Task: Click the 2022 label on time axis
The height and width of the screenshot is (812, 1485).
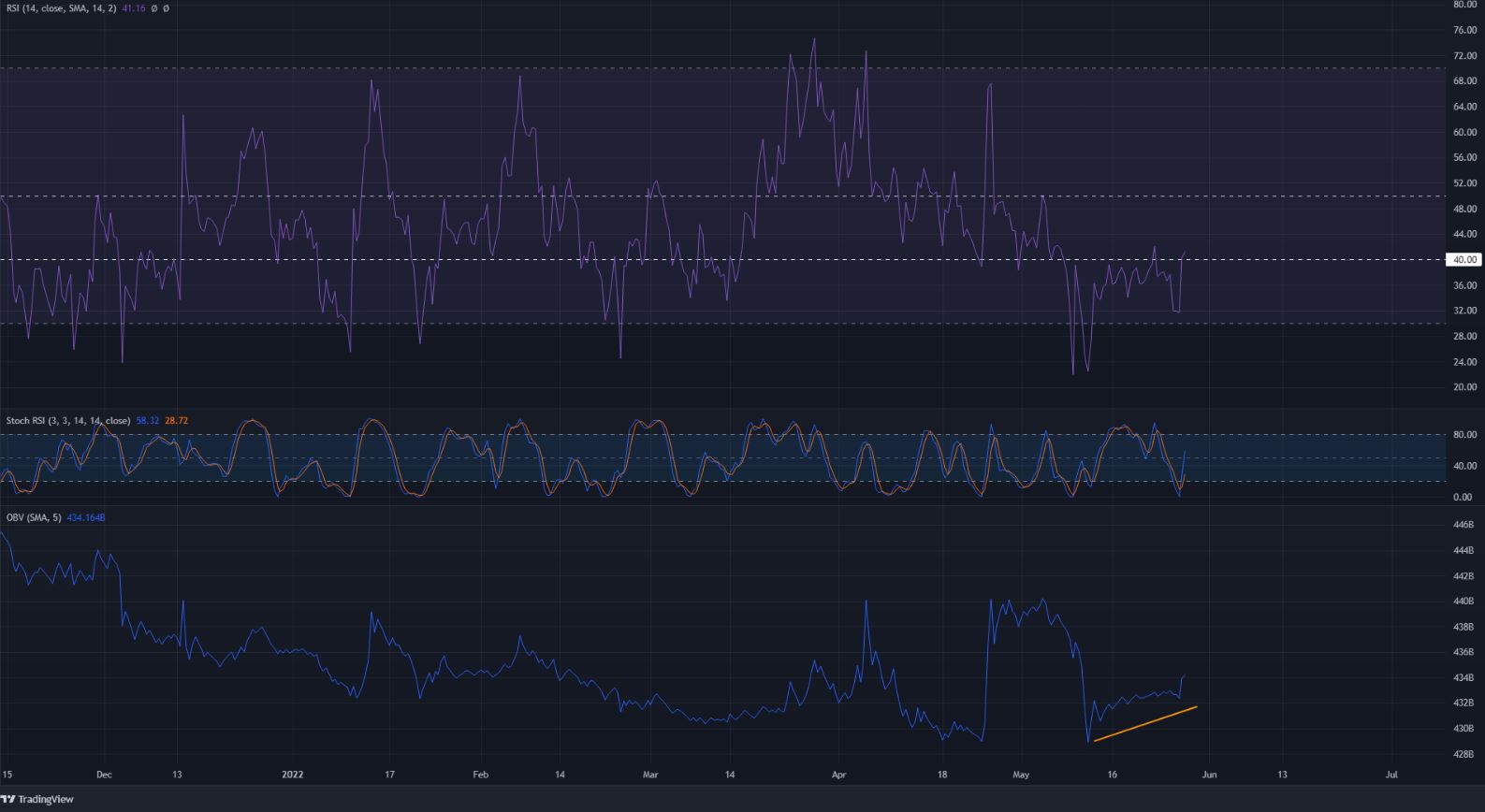Action: click(294, 775)
